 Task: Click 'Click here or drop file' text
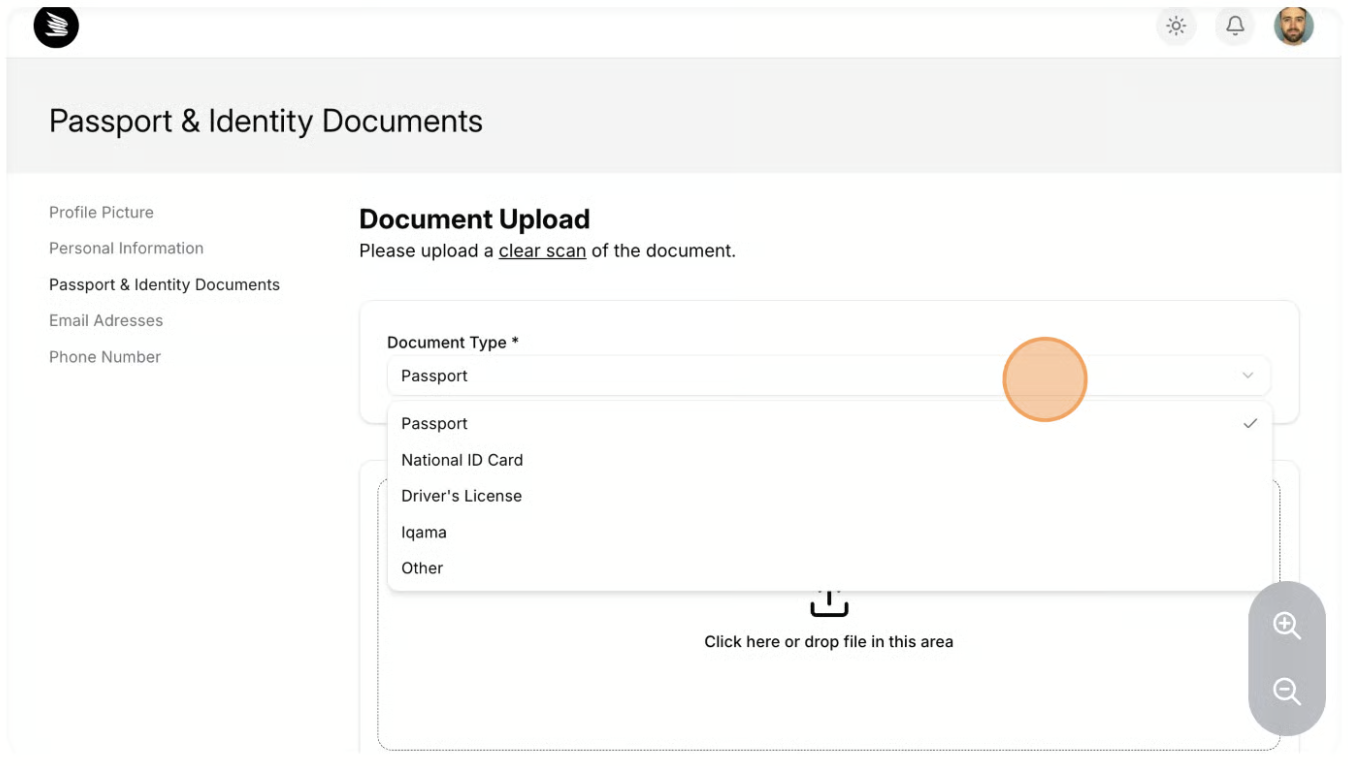(828, 642)
